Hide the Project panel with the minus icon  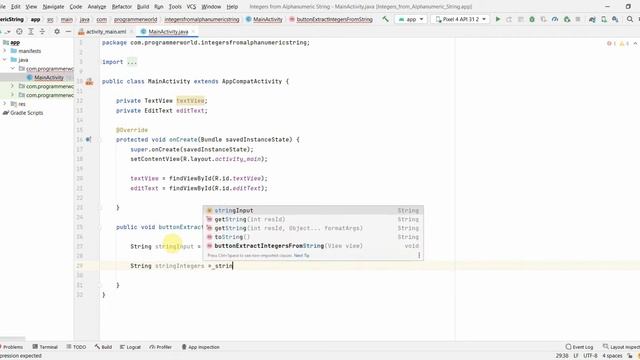point(68,31)
